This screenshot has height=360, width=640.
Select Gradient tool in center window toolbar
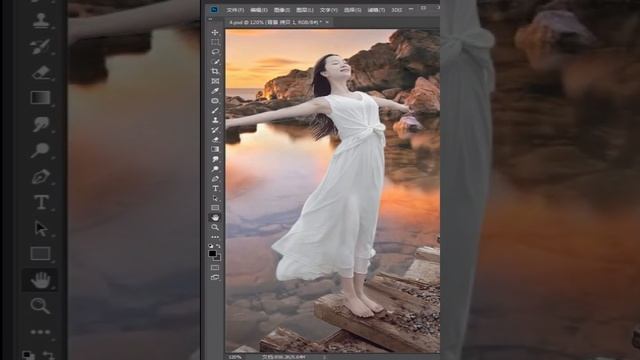(x=215, y=149)
